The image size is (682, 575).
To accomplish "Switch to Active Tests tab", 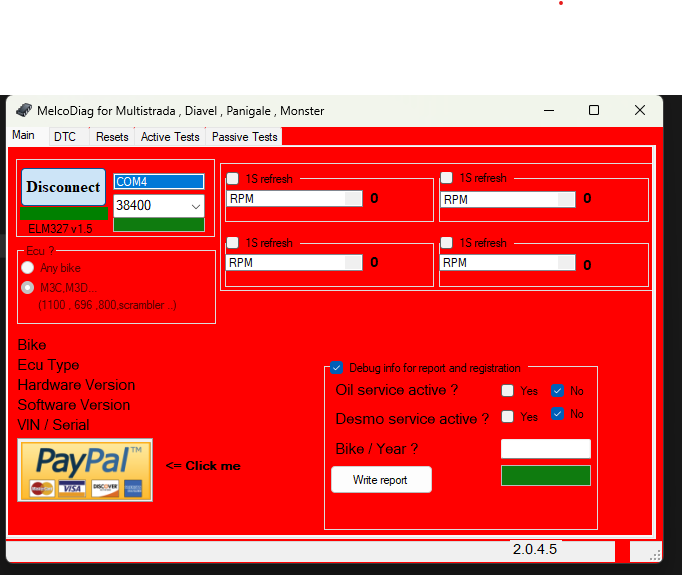I will (x=170, y=137).
